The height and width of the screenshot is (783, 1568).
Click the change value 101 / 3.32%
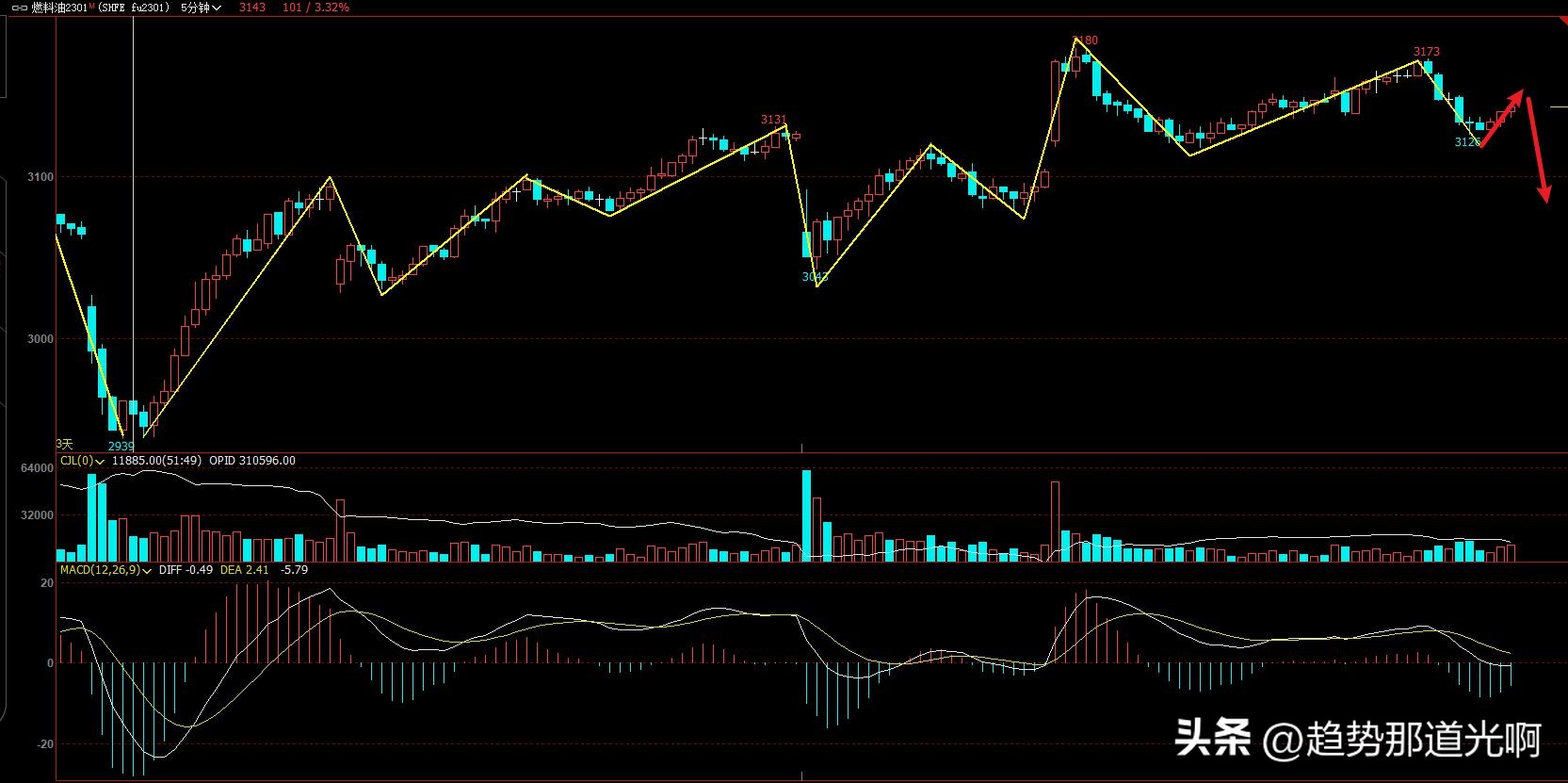(315, 8)
